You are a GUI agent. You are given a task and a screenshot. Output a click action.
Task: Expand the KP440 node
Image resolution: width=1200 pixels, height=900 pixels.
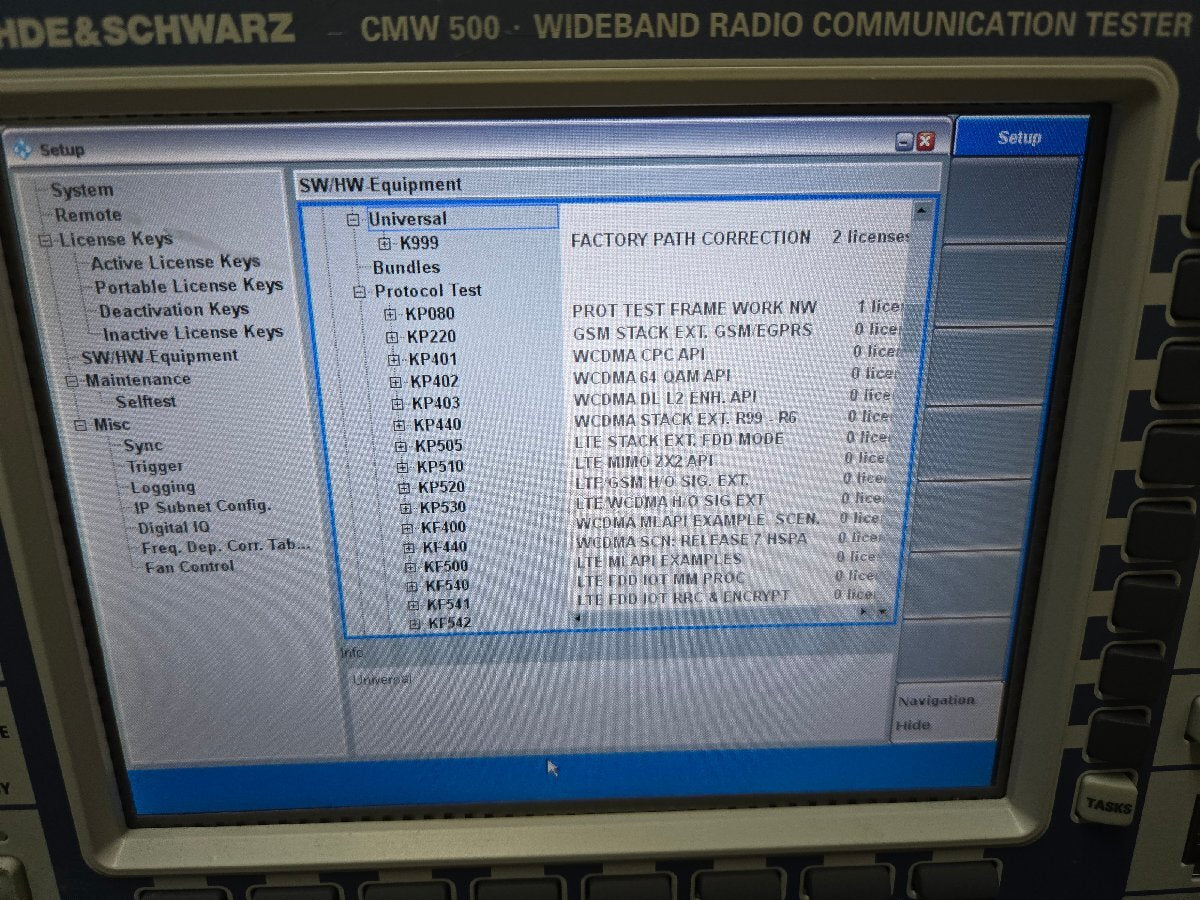point(400,425)
